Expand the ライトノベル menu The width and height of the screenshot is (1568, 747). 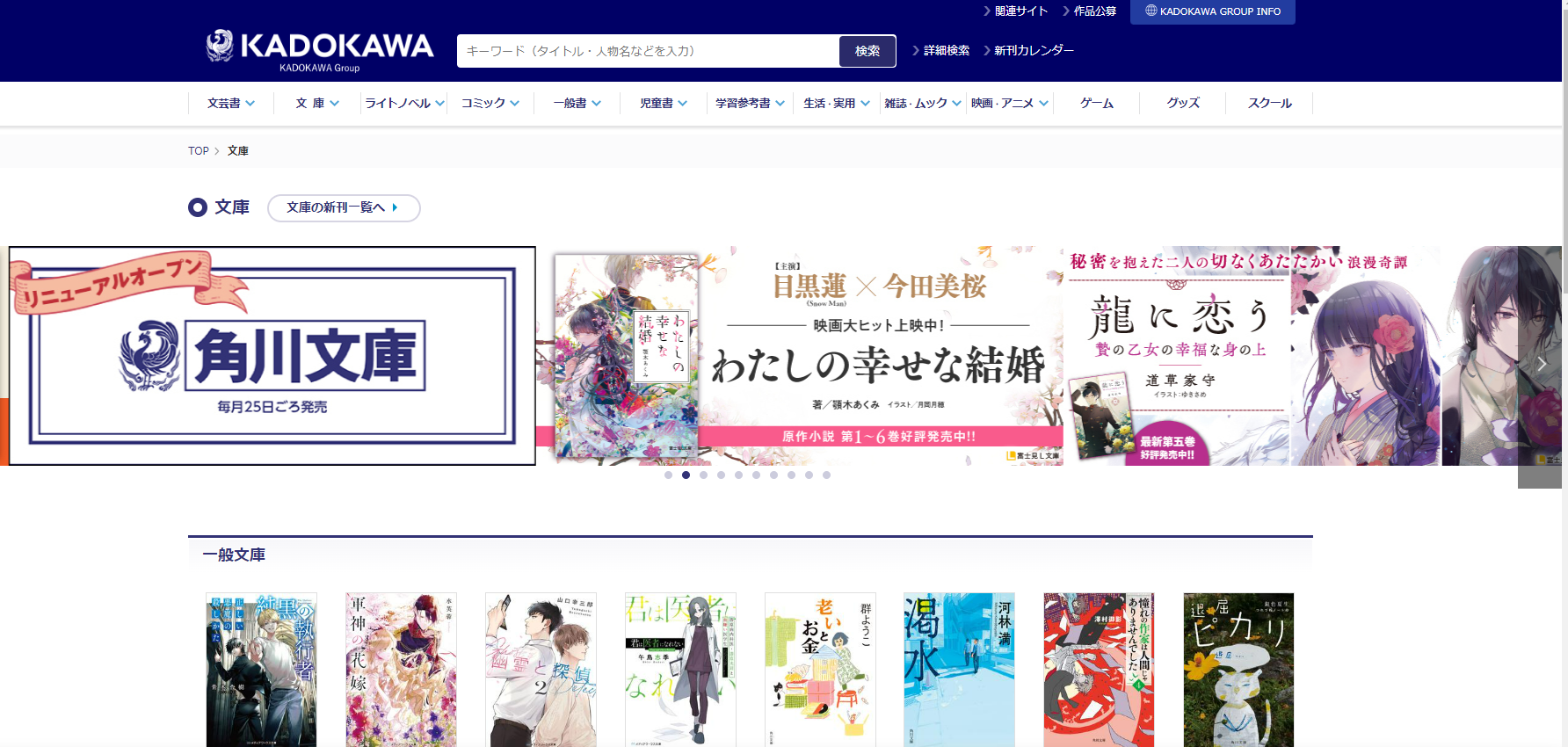coord(404,103)
